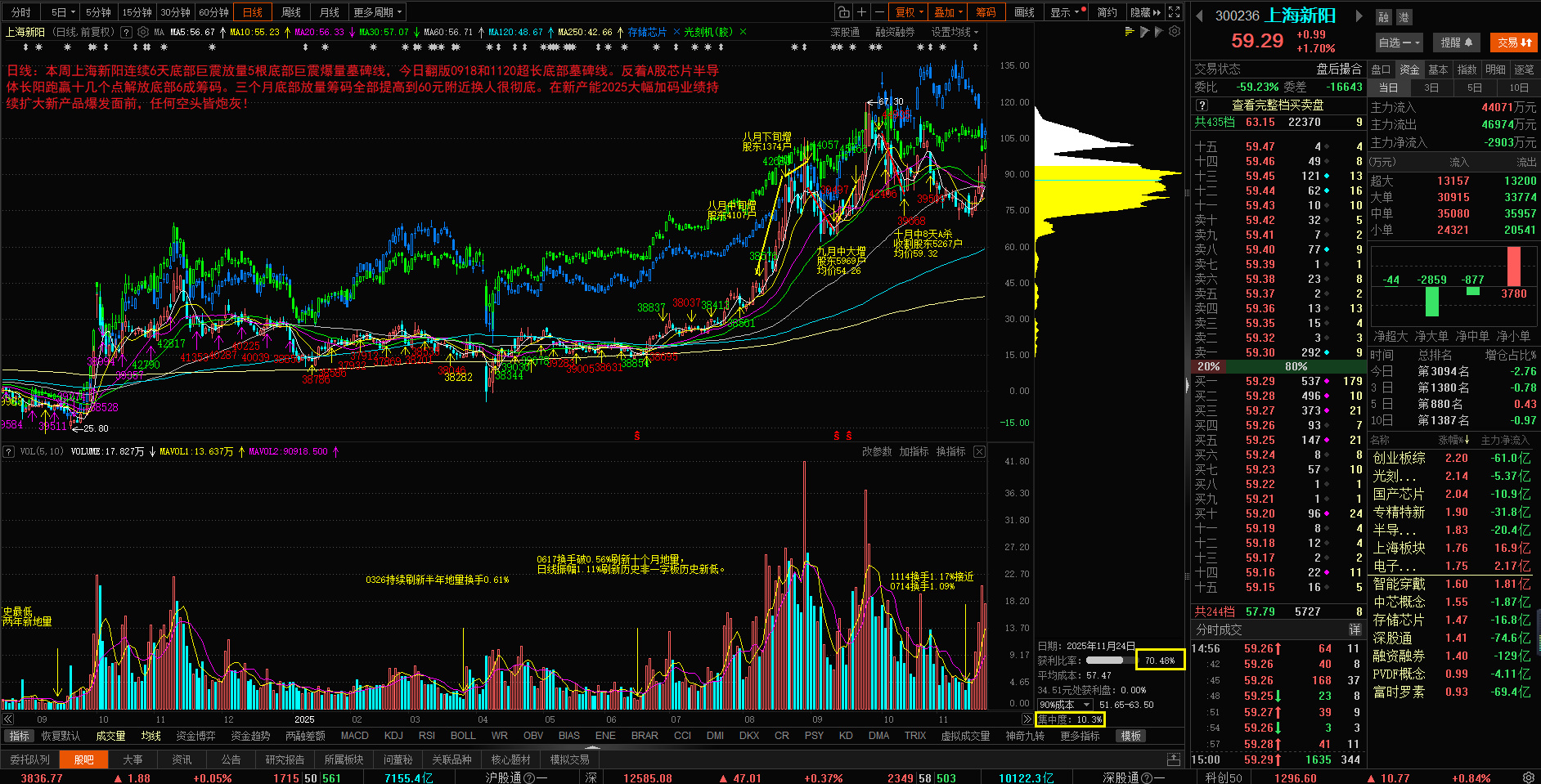Toggle 画线 drawing mode

tap(1024, 12)
